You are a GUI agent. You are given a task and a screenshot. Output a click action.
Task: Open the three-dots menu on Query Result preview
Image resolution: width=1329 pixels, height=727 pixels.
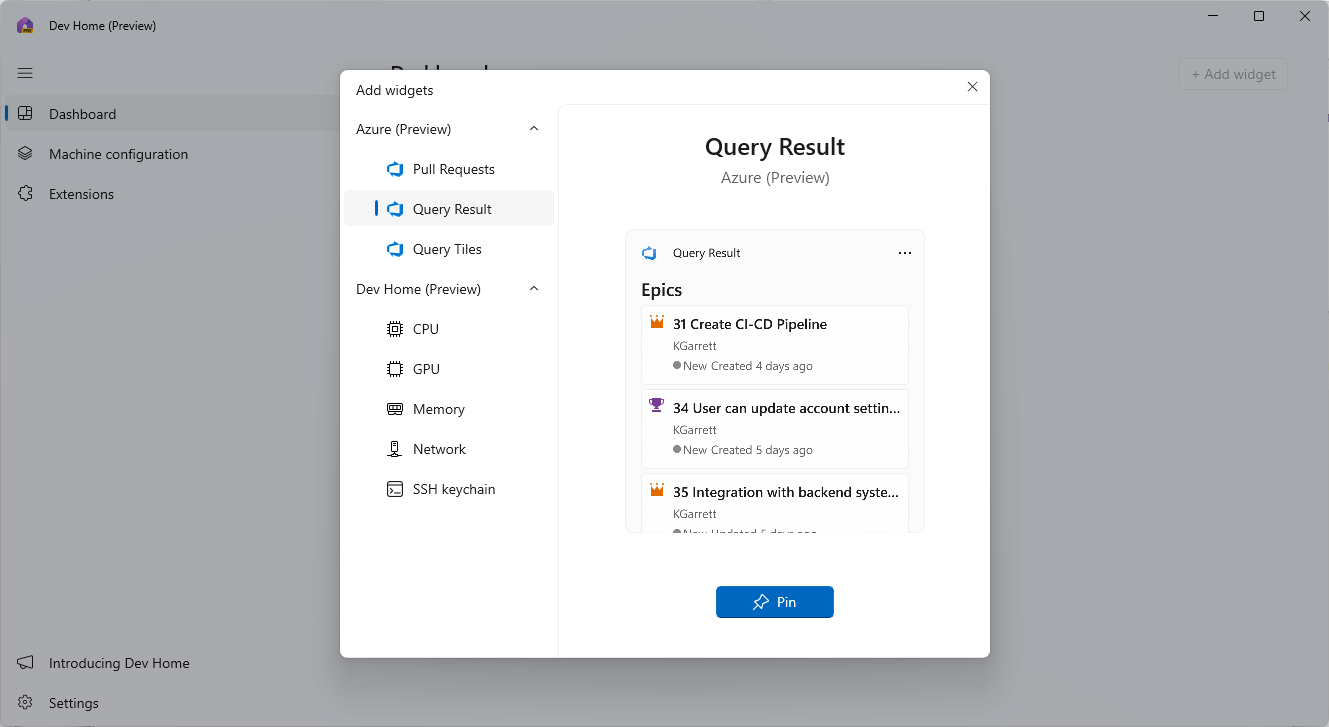(x=905, y=253)
